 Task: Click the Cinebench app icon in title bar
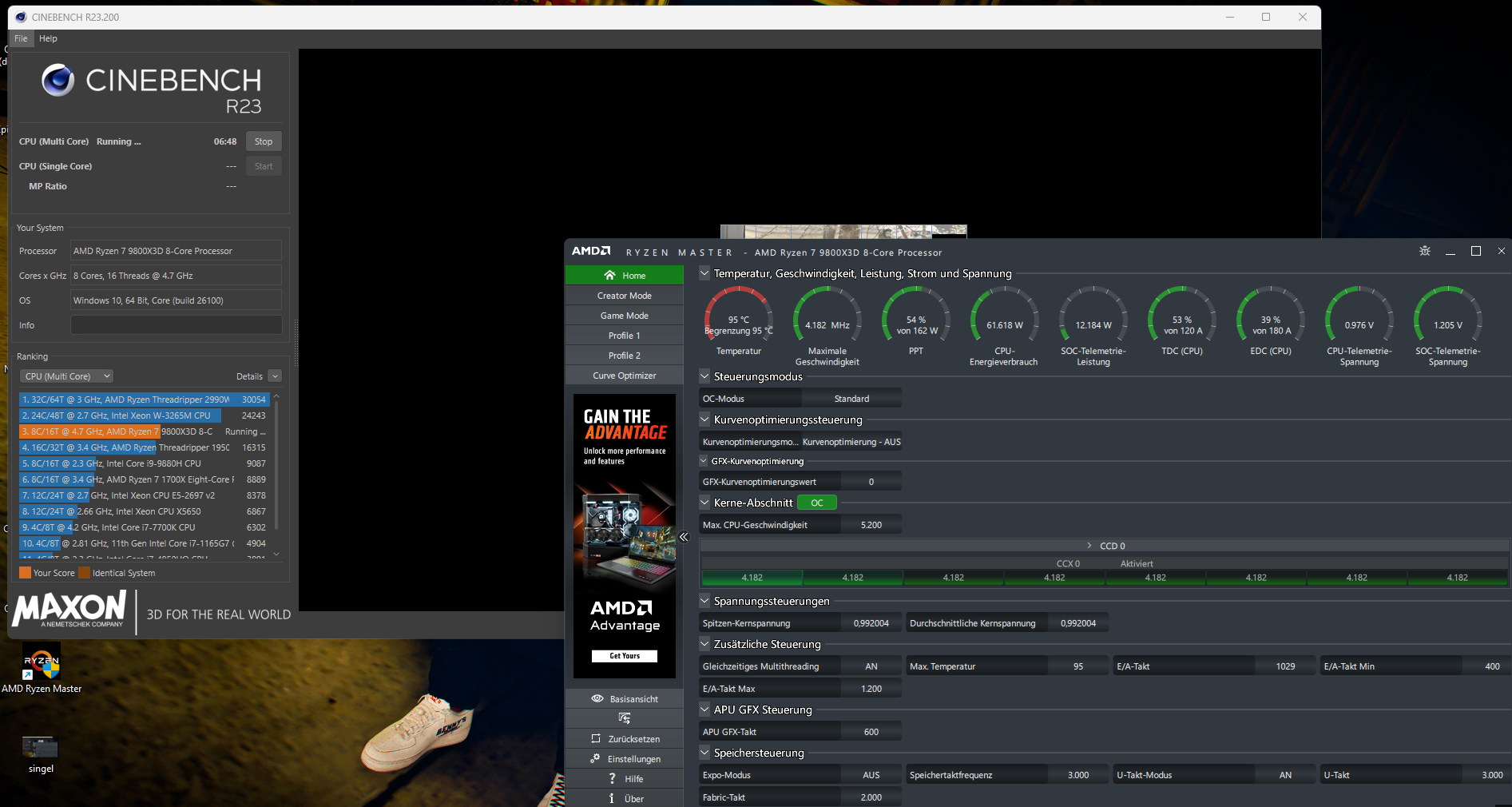click(x=21, y=17)
